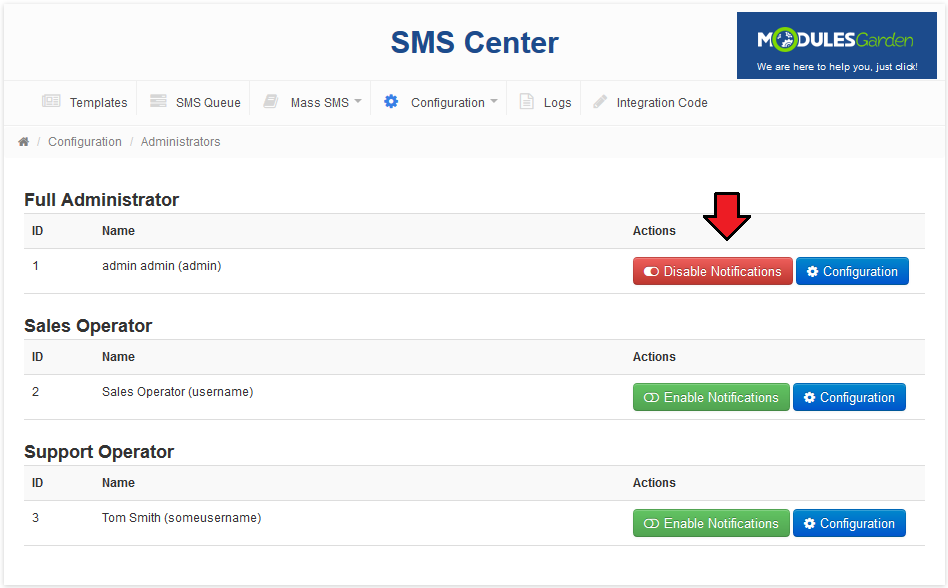Open the ModulesGarden help banner
Viewport: 948px width, 588px height.
tap(837, 45)
